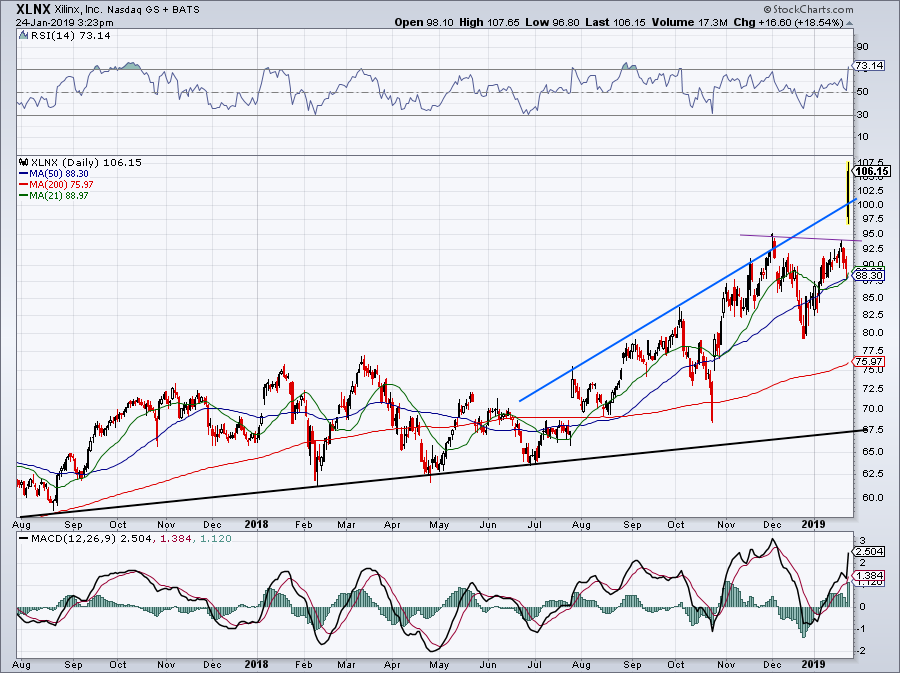This screenshot has width=900, height=673.
Task: Click the 2018 label under MACD panel
Action: click(x=256, y=664)
